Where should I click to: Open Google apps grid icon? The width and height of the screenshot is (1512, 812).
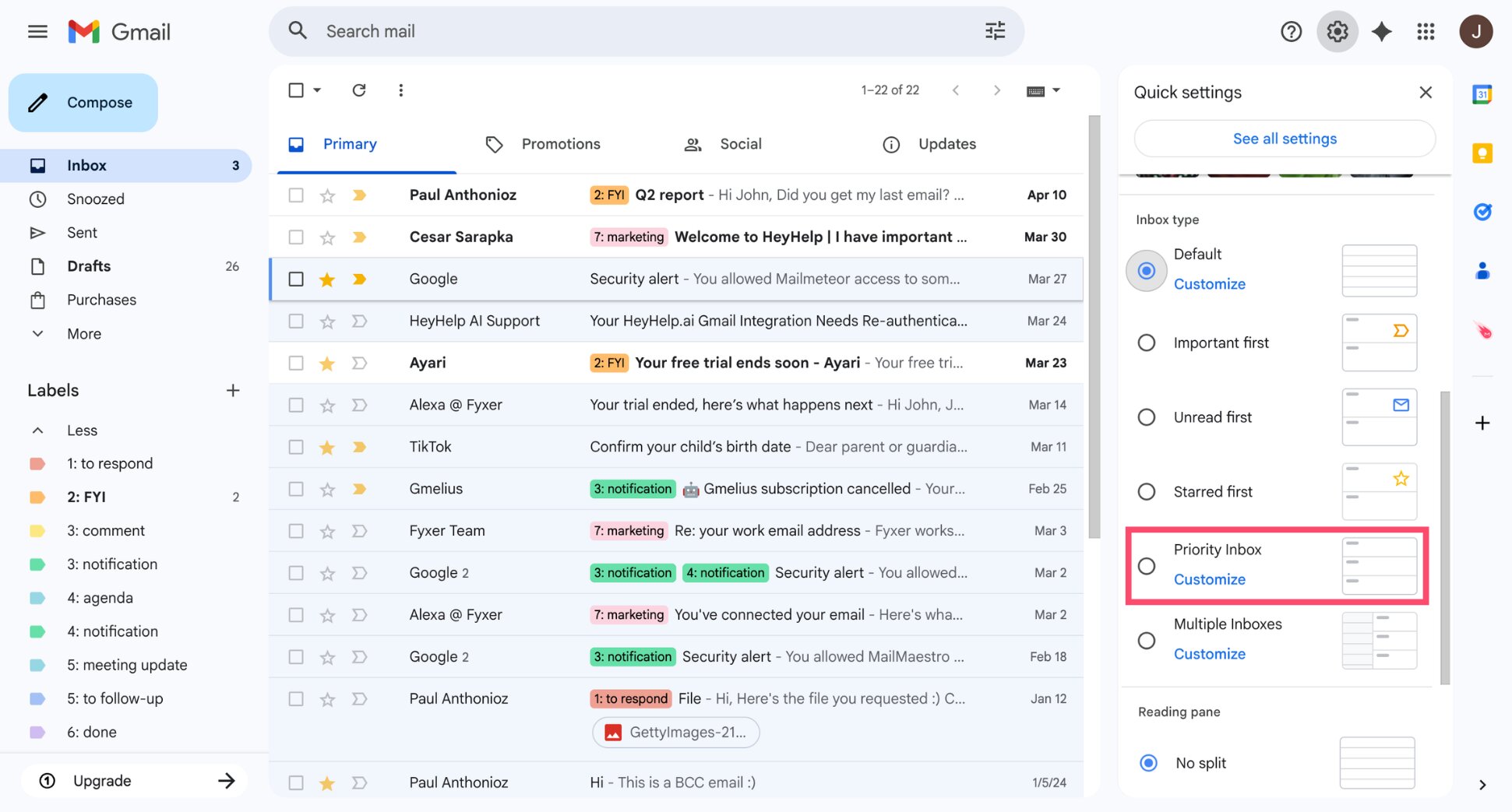1426,32
